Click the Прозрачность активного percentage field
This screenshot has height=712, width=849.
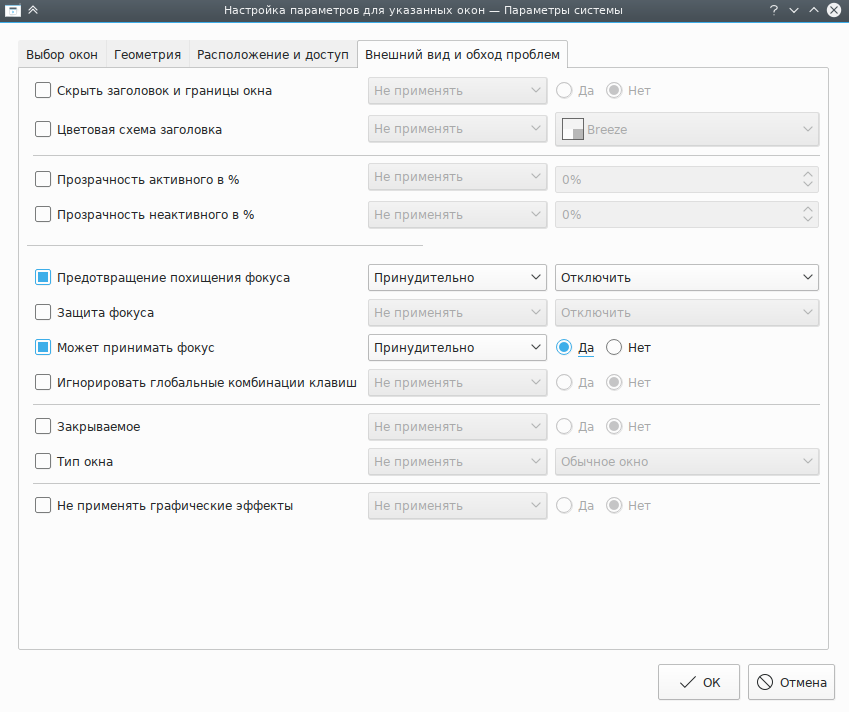click(677, 180)
